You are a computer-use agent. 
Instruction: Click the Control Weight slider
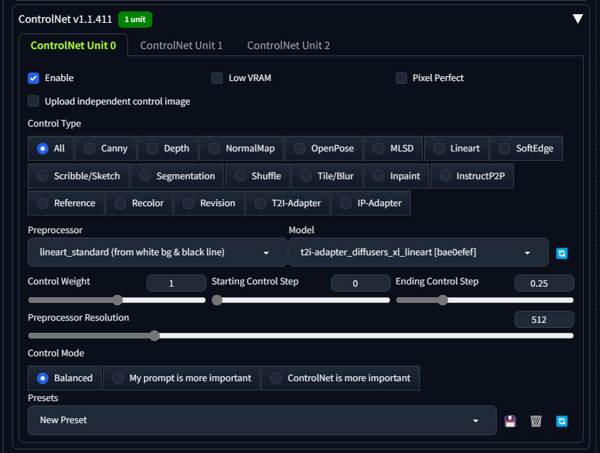coord(117,300)
